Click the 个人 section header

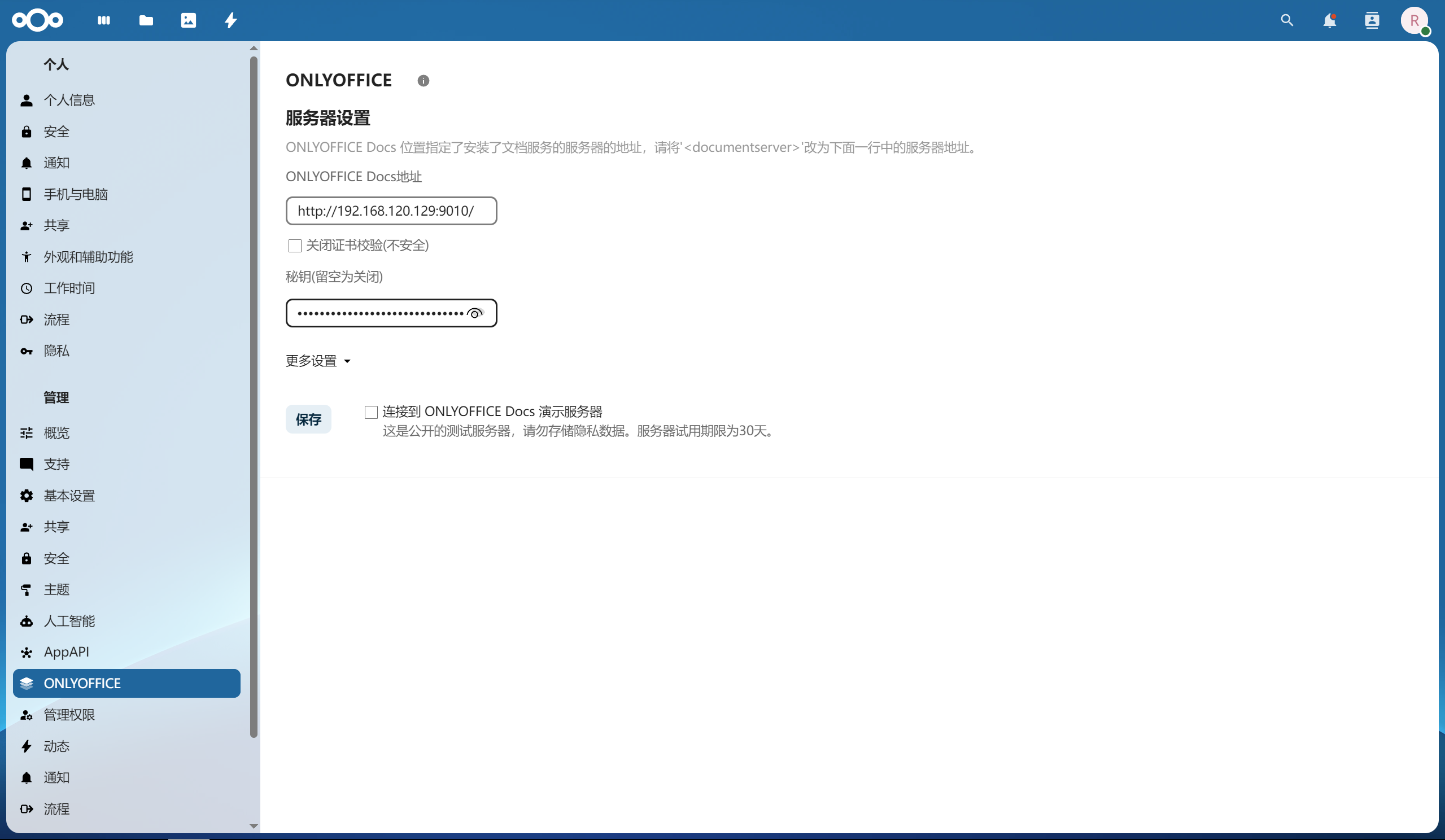pos(56,64)
